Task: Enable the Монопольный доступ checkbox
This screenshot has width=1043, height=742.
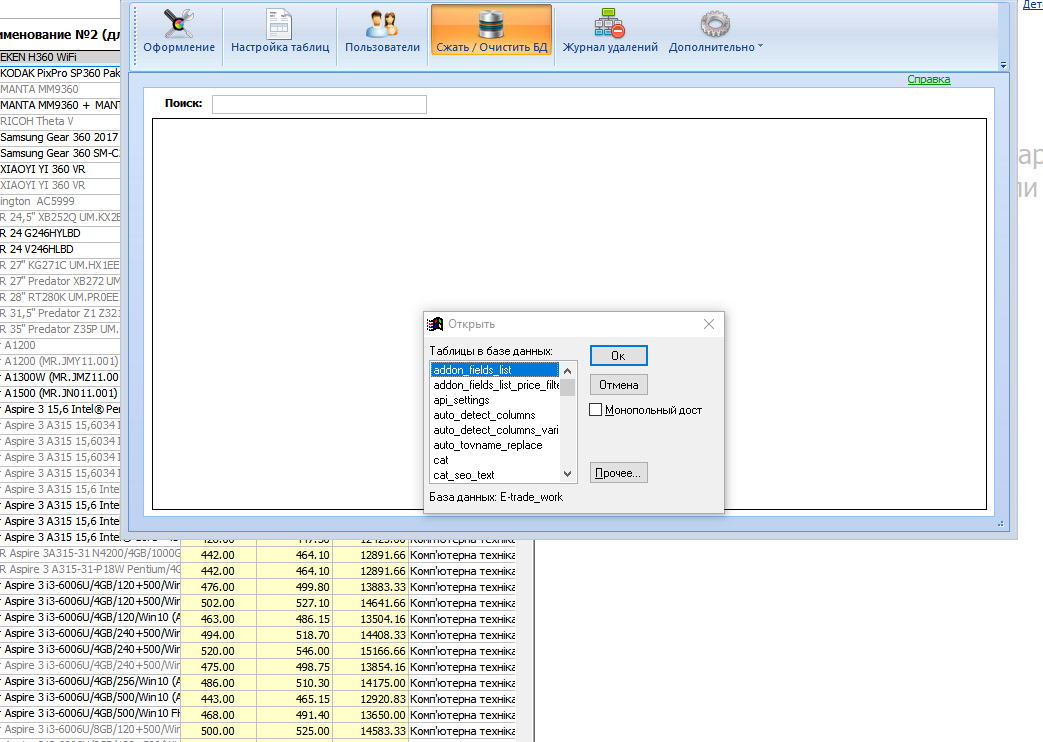Action: click(596, 410)
